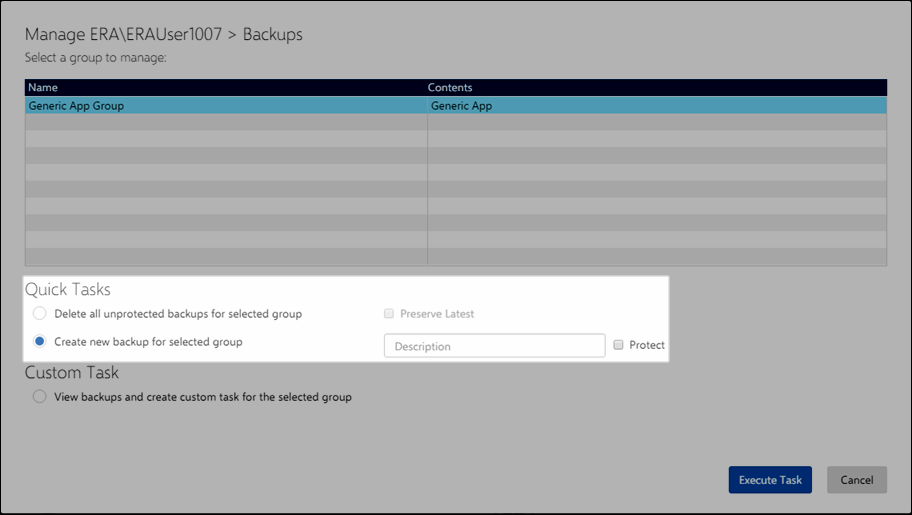Click the last empty row in the group table

(226, 257)
